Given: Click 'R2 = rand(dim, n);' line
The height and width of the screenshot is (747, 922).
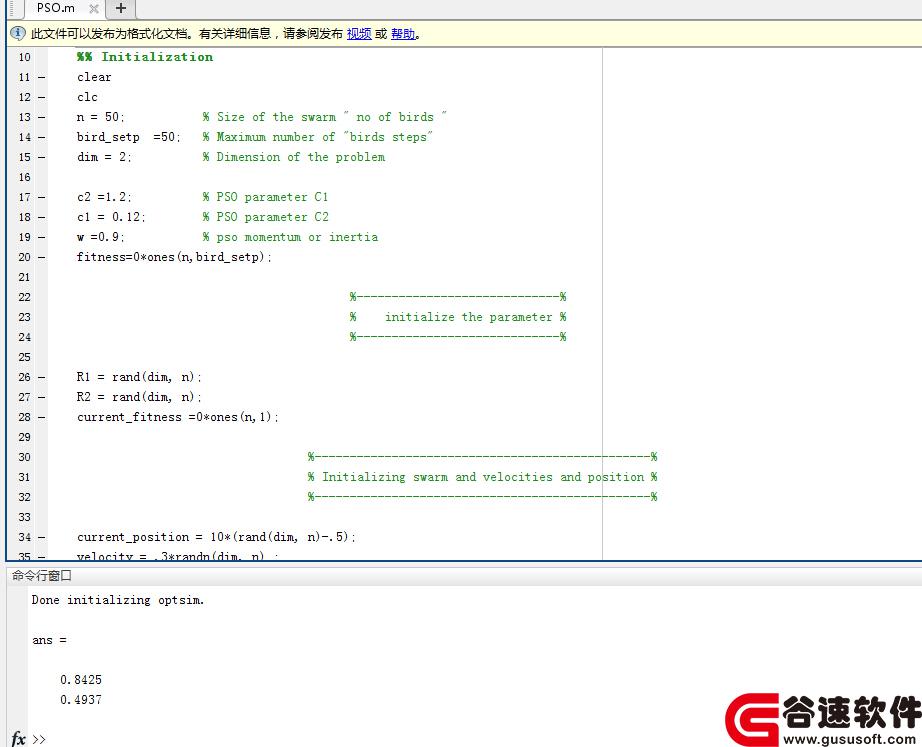Looking at the screenshot, I should pyautogui.click(x=139, y=397).
